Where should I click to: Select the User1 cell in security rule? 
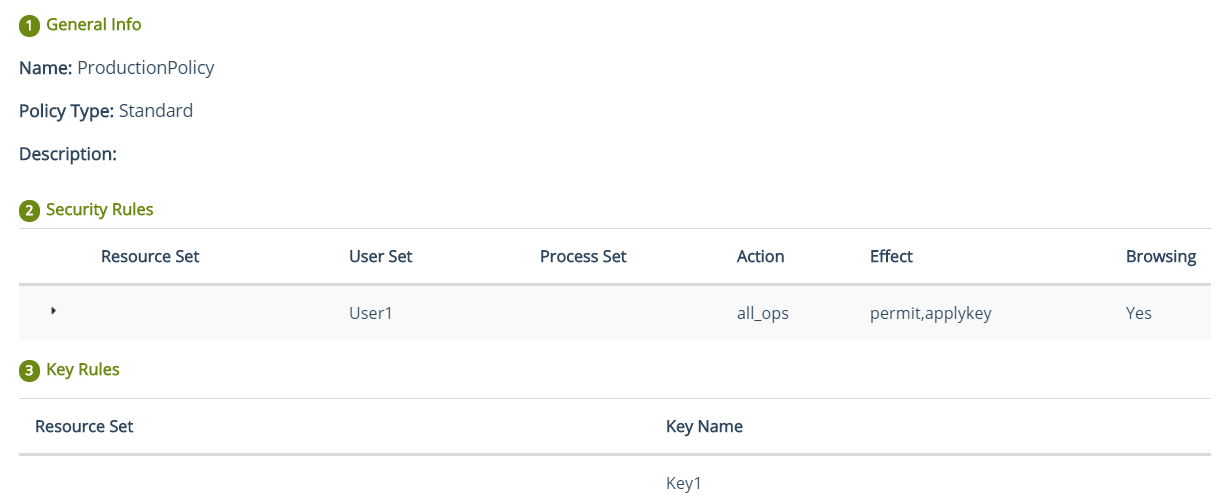click(x=371, y=313)
